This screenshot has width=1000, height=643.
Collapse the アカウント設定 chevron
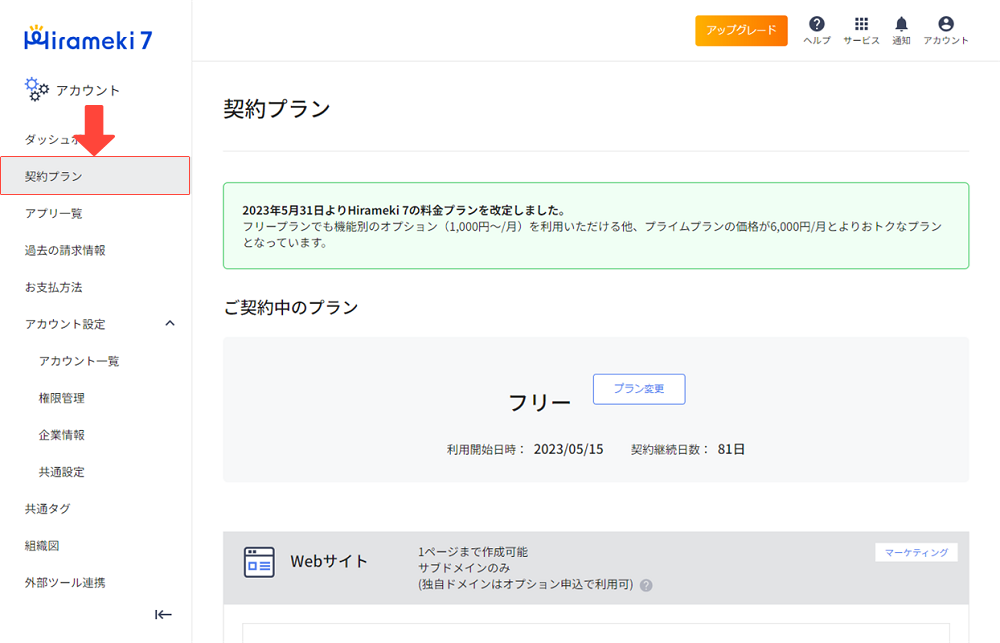(170, 323)
